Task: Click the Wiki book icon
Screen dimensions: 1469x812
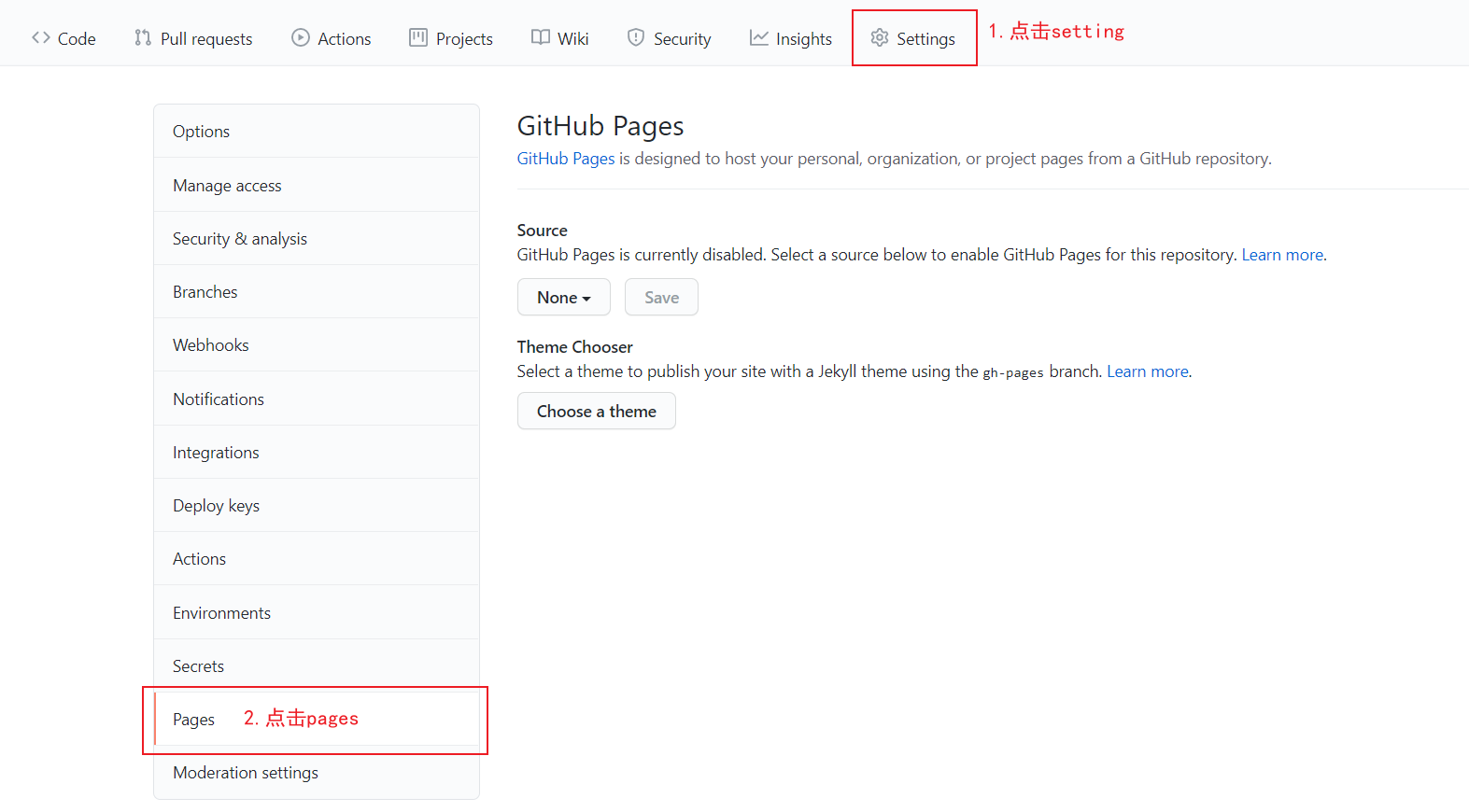Action: click(541, 38)
